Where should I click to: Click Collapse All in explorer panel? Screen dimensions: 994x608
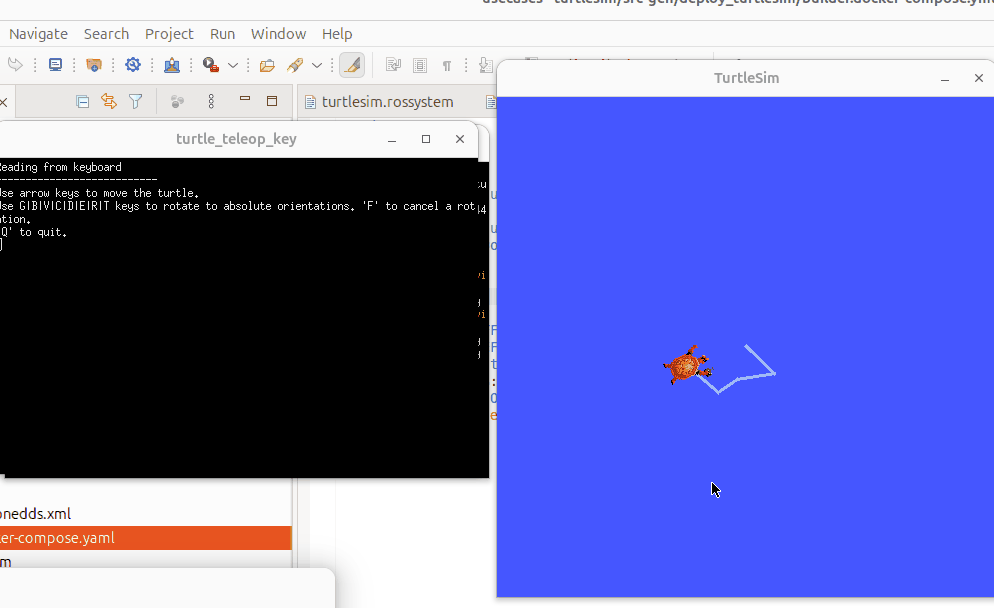pos(82,101)
